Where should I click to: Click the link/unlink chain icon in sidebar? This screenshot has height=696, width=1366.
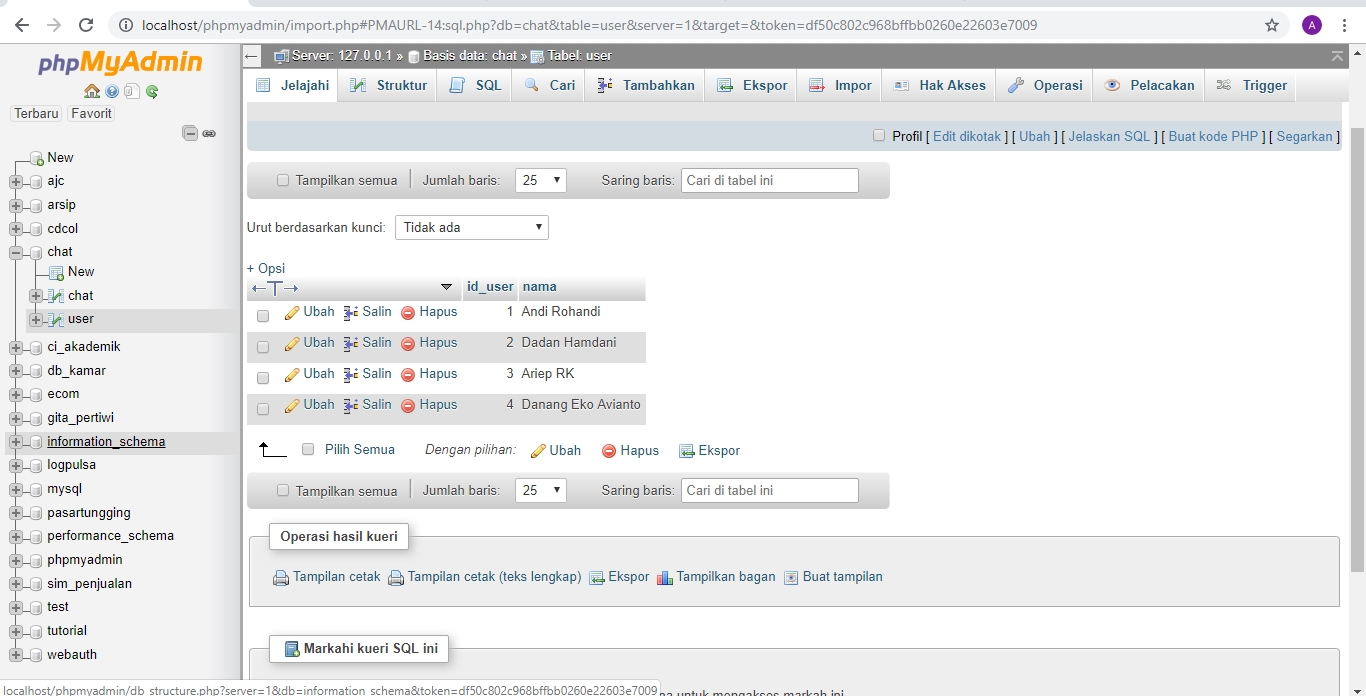[x=209, y=133]
